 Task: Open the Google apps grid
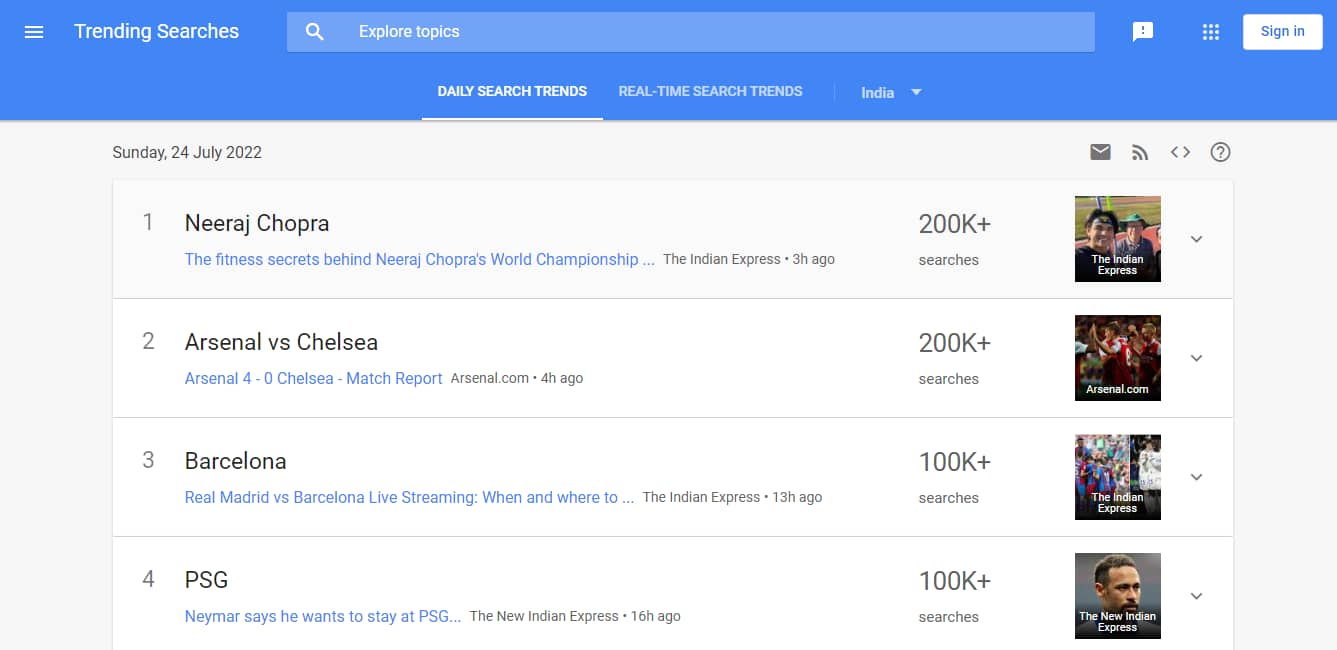tap(1211, 32)
